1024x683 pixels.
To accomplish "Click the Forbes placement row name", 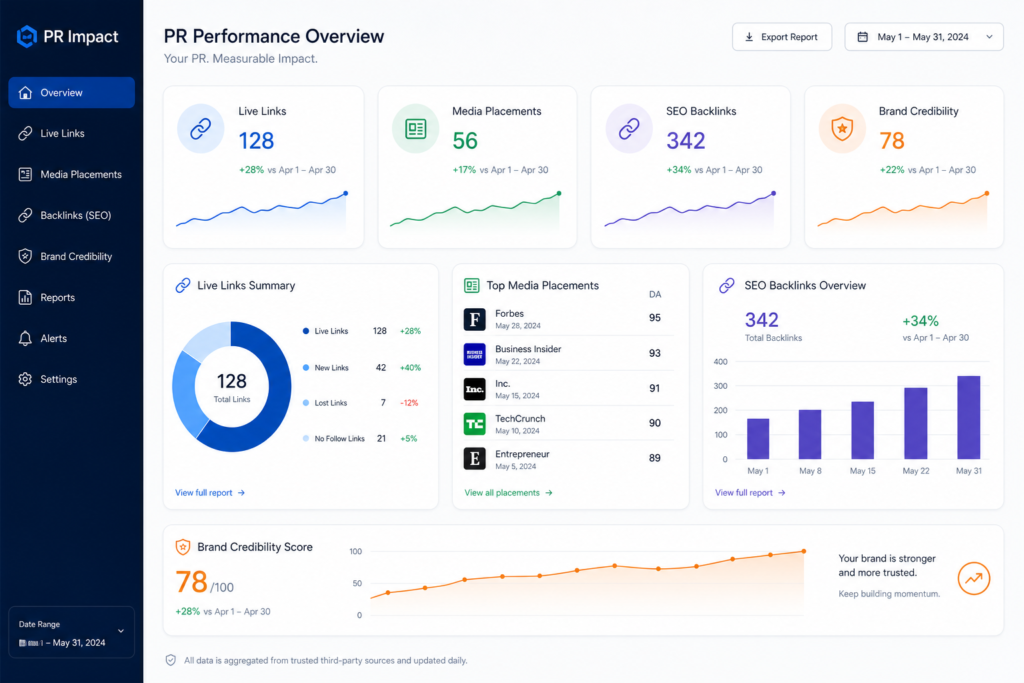I will (x=509, y=313).
